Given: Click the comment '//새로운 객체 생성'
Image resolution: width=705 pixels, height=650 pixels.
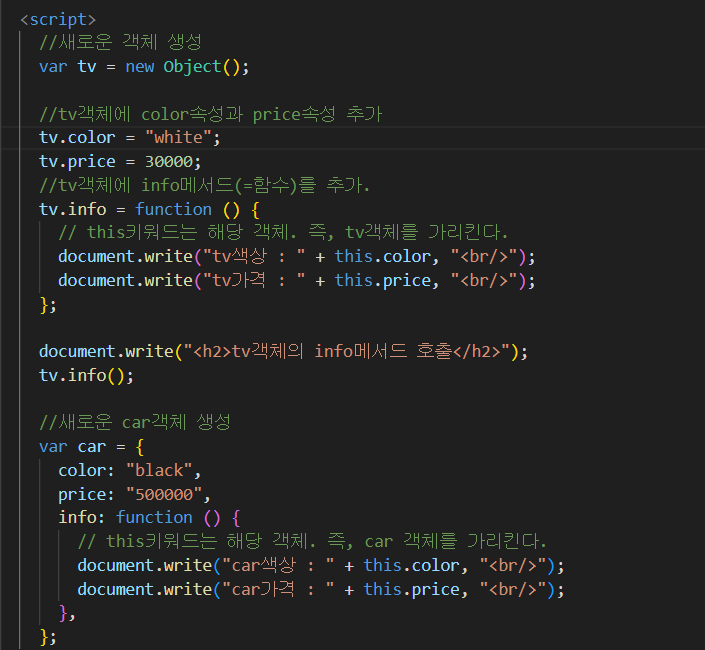Looking at the screenshot, I should 120,43.
